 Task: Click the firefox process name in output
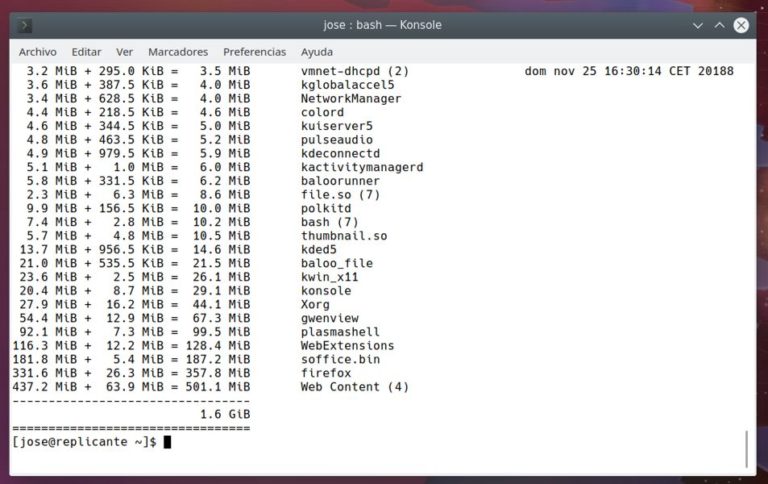click(x=326, y=373)
